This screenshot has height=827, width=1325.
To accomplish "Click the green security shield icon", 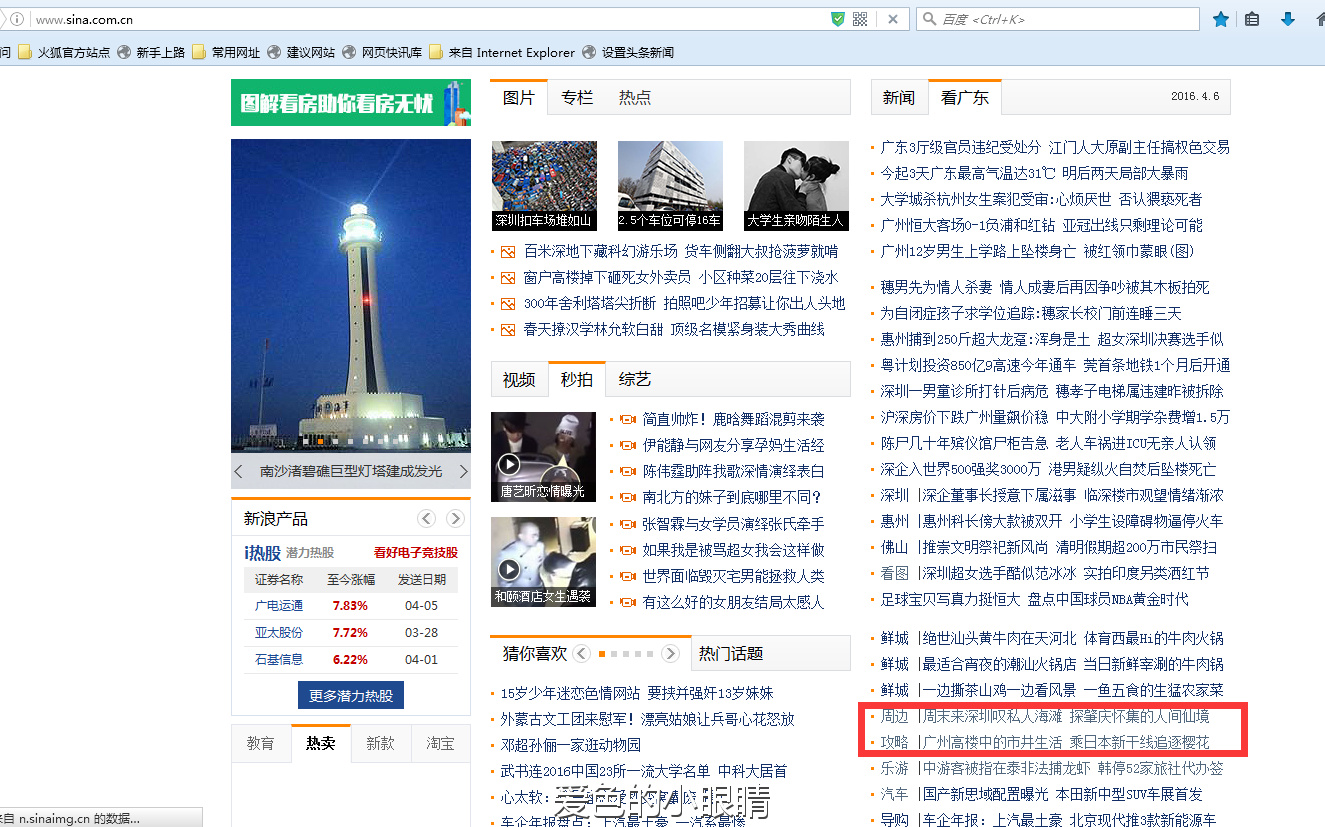I will pos(838,19).
